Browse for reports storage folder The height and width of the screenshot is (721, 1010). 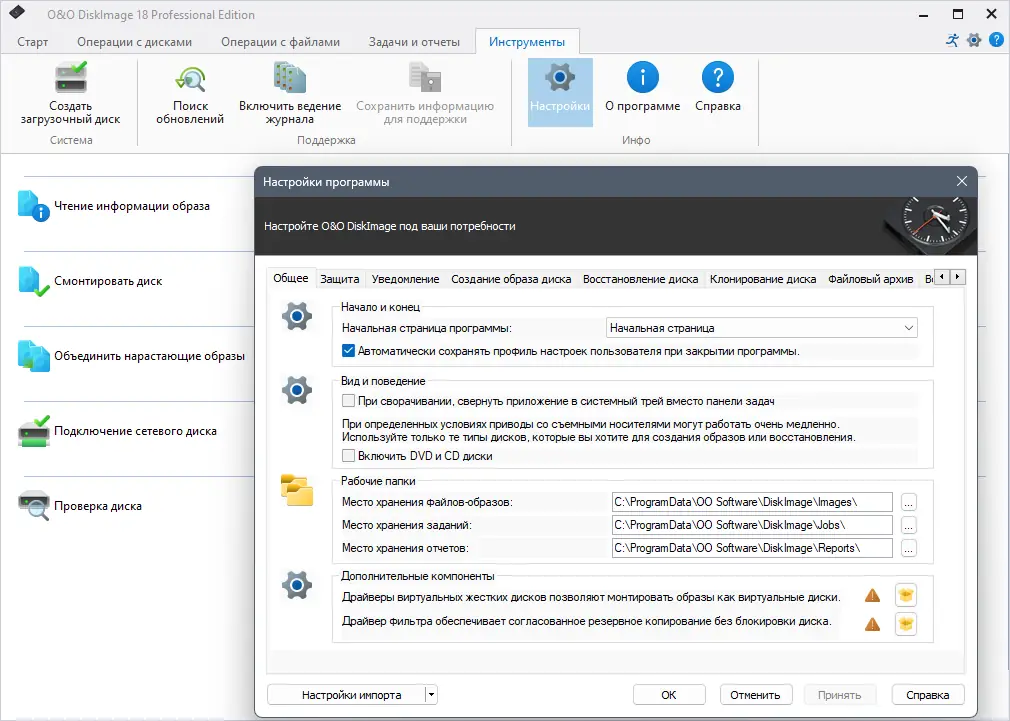[908, 548]
